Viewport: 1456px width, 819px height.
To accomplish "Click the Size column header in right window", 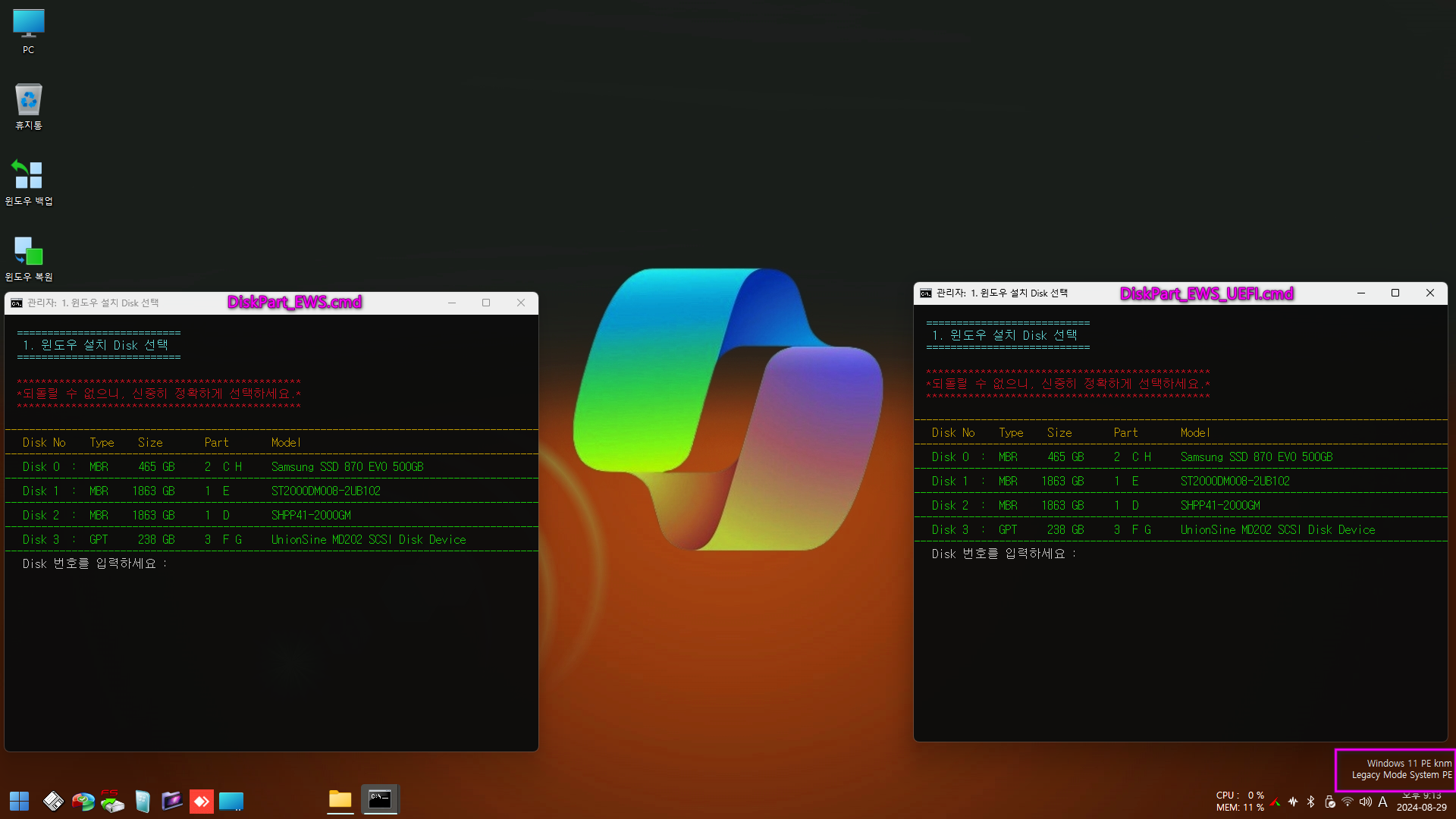I will 1059,433.
